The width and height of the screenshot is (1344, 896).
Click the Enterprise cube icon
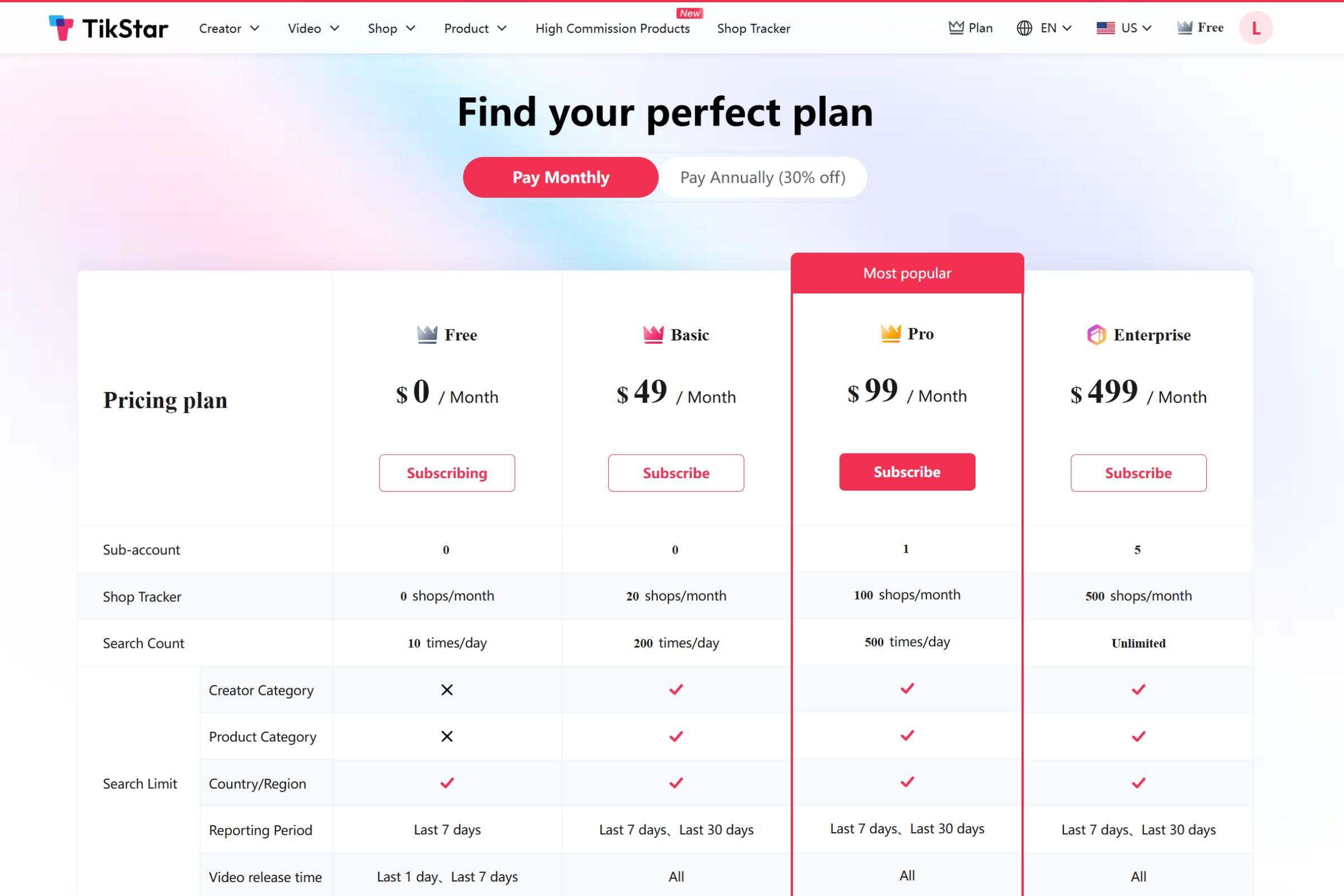click(x=1096, y=335)
